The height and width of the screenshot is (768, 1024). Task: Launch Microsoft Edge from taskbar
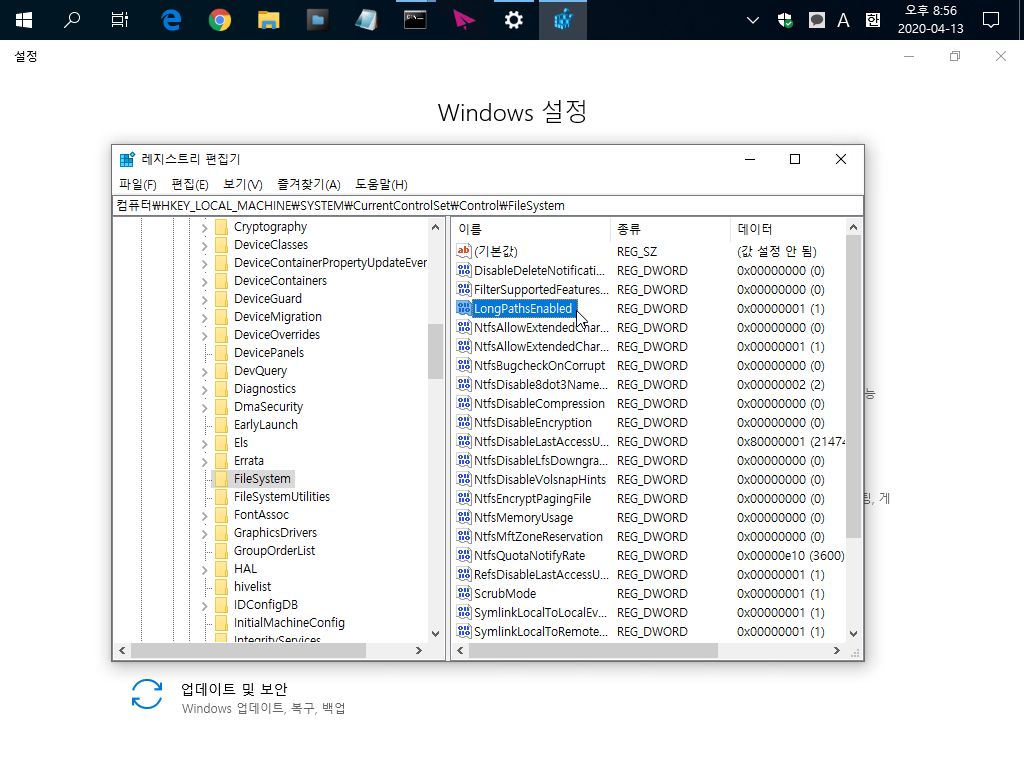click(171, 20)
